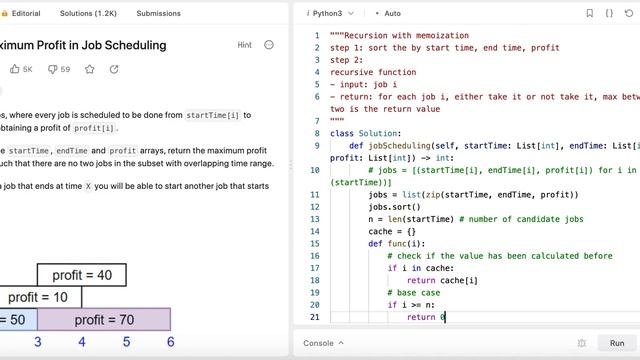Click the 59 dislikes count
The height and width of the screenshot is (360, 640).
(65, 69)
